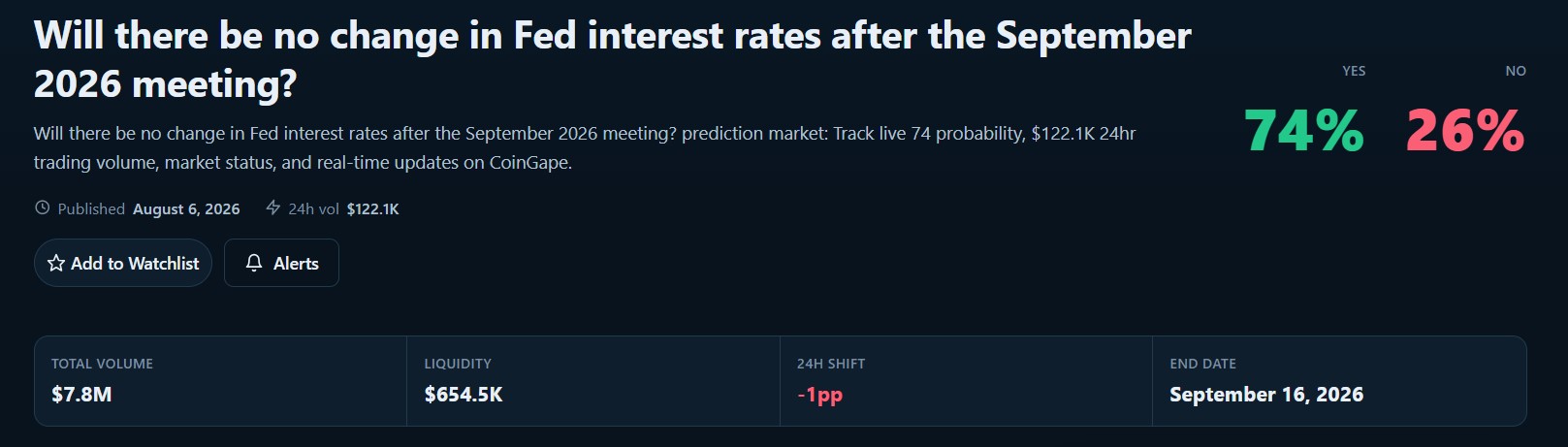Click the $654.5K liquidity figure
Screen dimensions: 1568x447
tap(464, 395)
